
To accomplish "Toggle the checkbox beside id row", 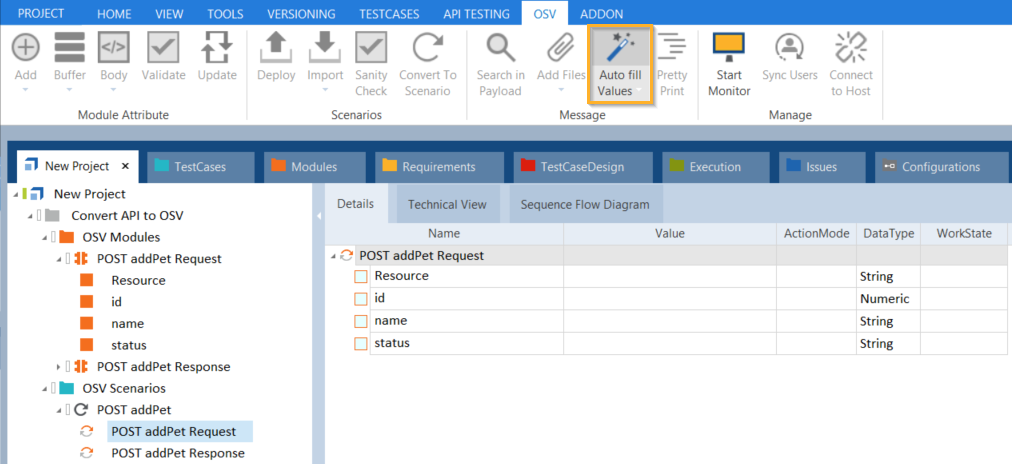I will point(361,299).
